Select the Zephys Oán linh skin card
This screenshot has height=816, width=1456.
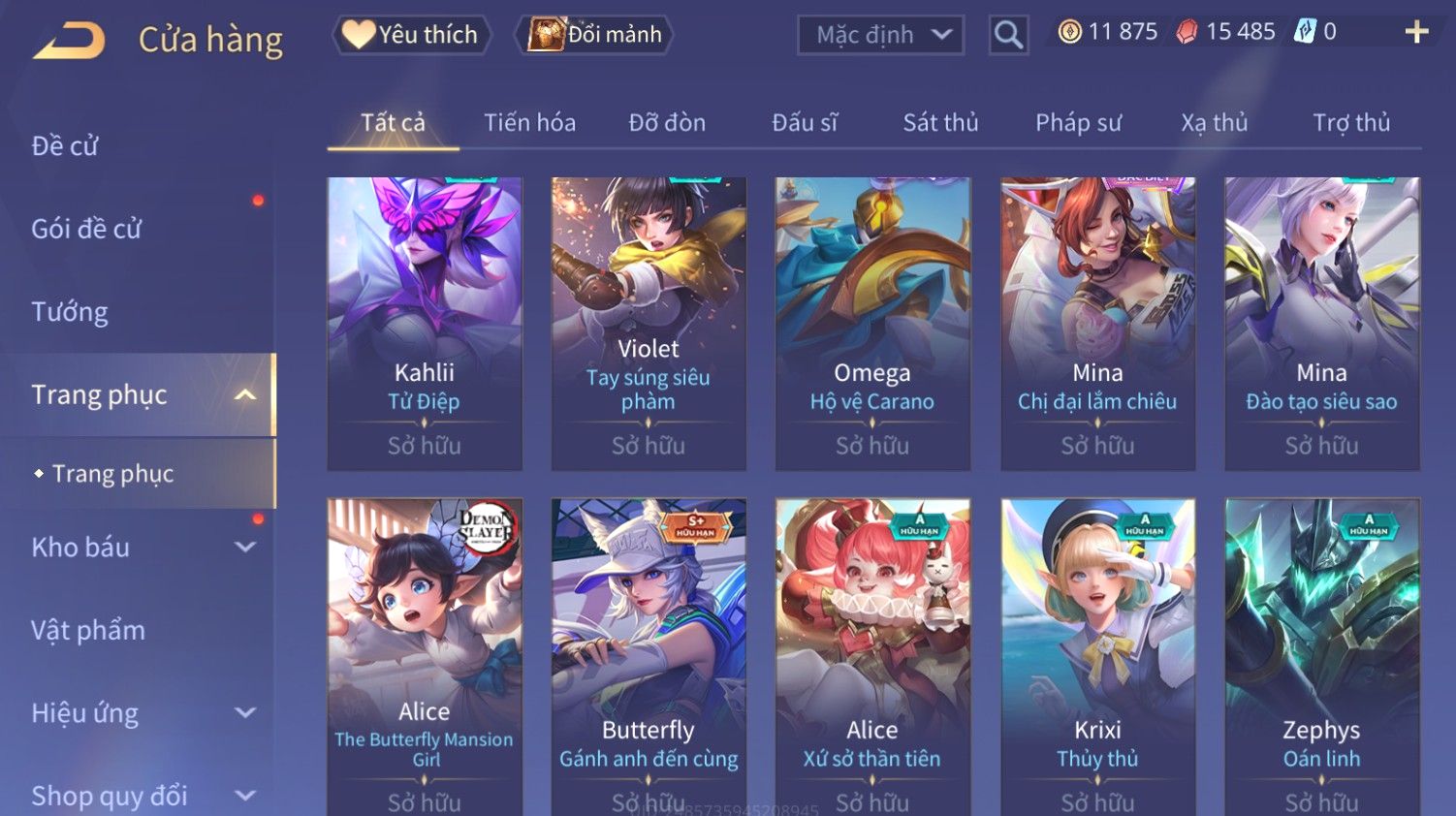coord(1322,657)
